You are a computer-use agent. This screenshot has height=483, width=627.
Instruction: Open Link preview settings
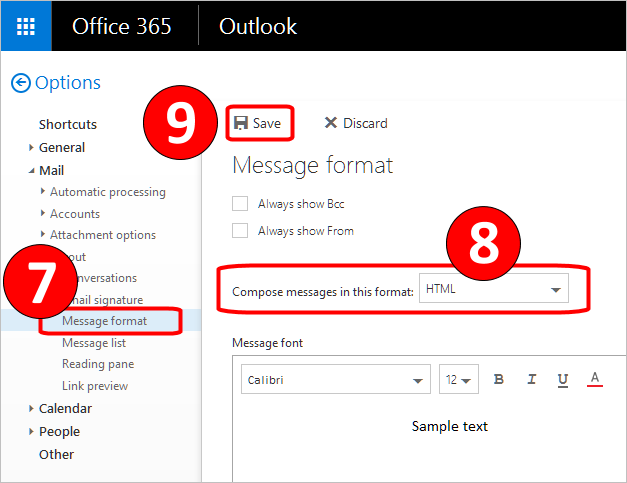[x=95, y=386]
